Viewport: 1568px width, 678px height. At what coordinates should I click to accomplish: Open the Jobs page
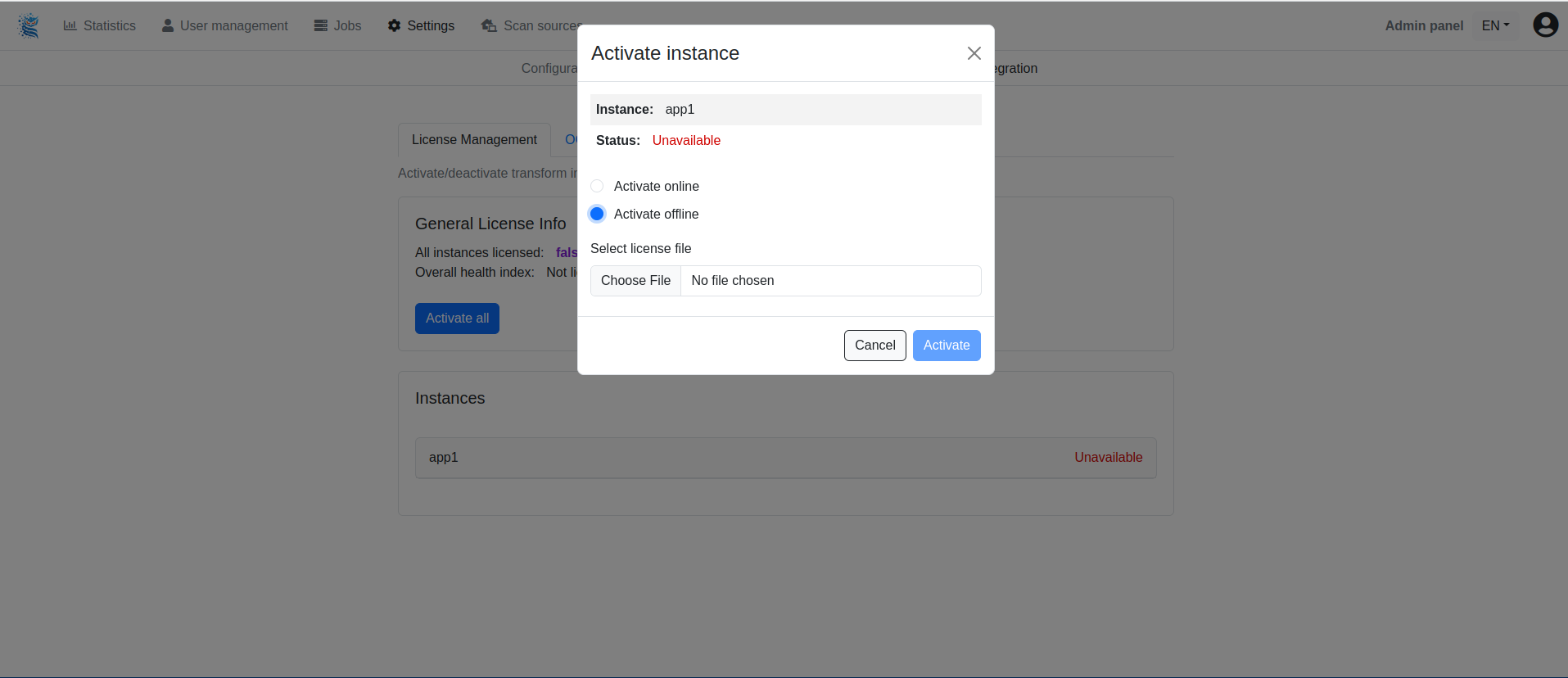337,25
